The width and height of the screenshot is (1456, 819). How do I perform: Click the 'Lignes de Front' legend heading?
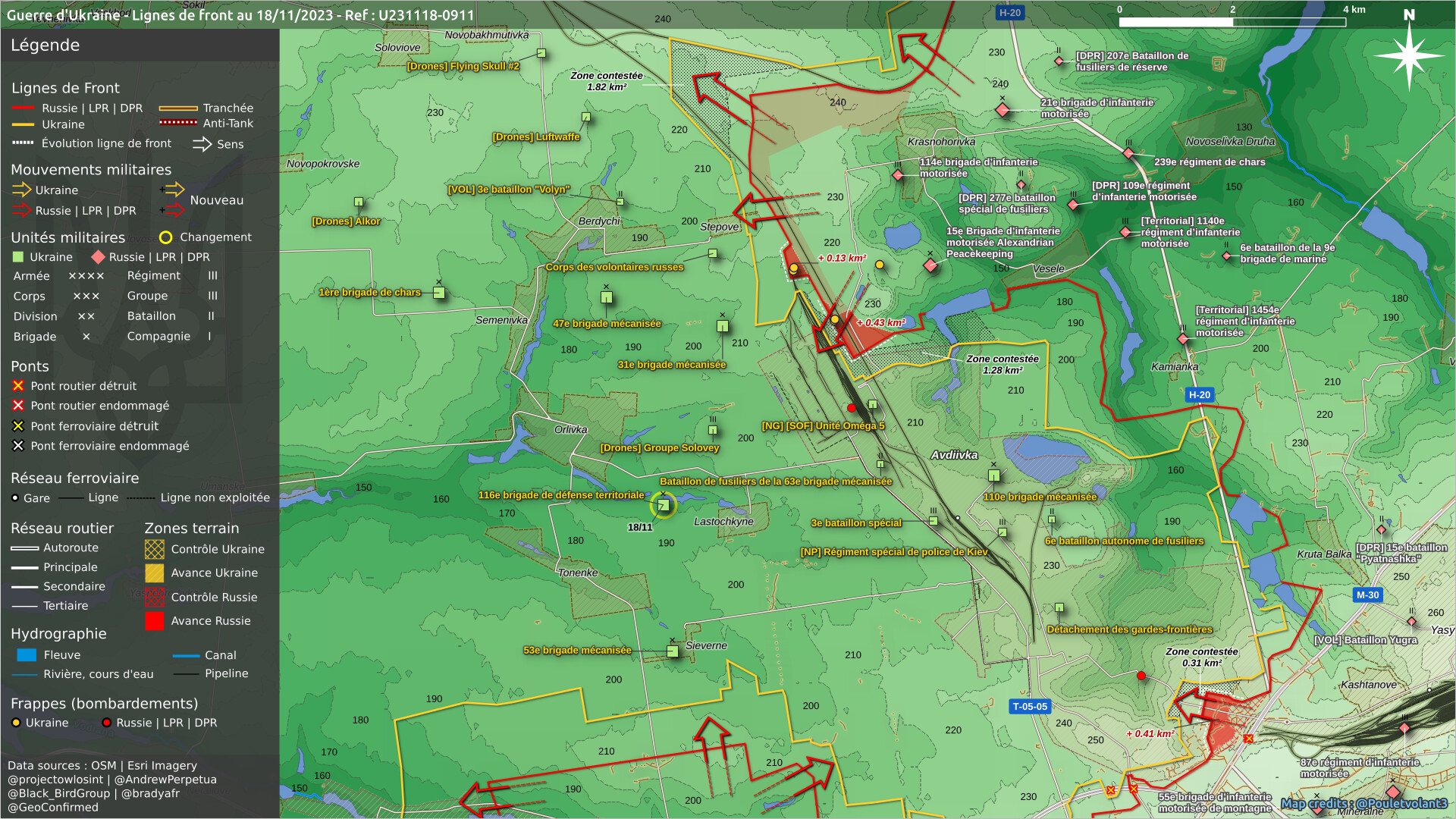65,88
